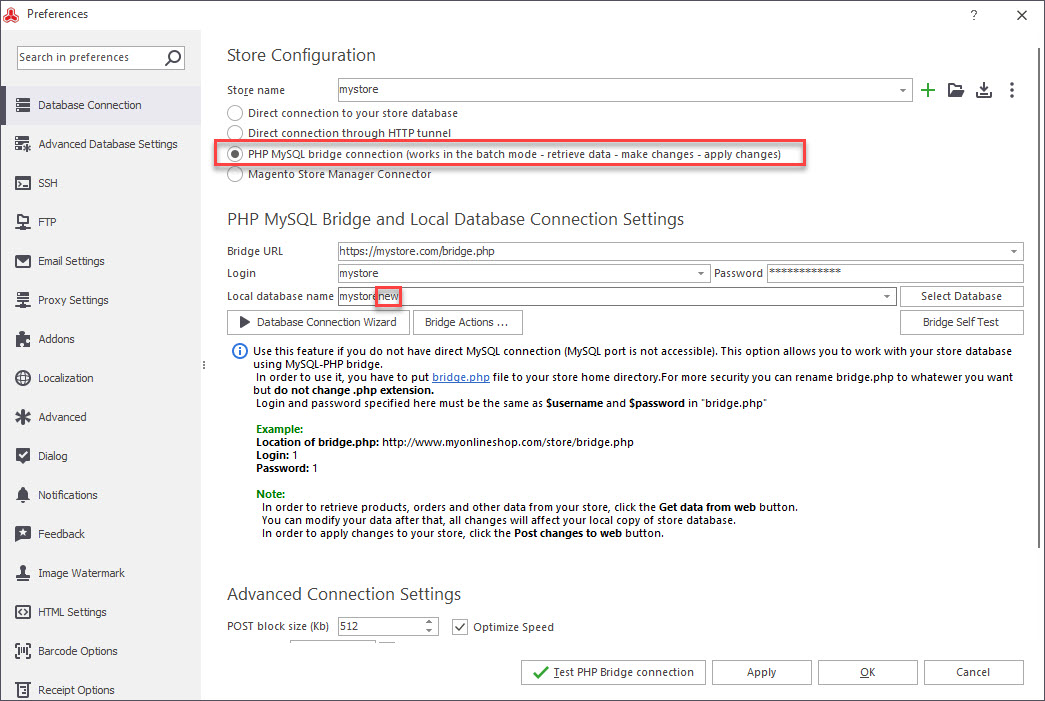Click the Image Watermark stamp icon
The height and width of the screenshot is (701, 1045).
click(x=23, y=572)
